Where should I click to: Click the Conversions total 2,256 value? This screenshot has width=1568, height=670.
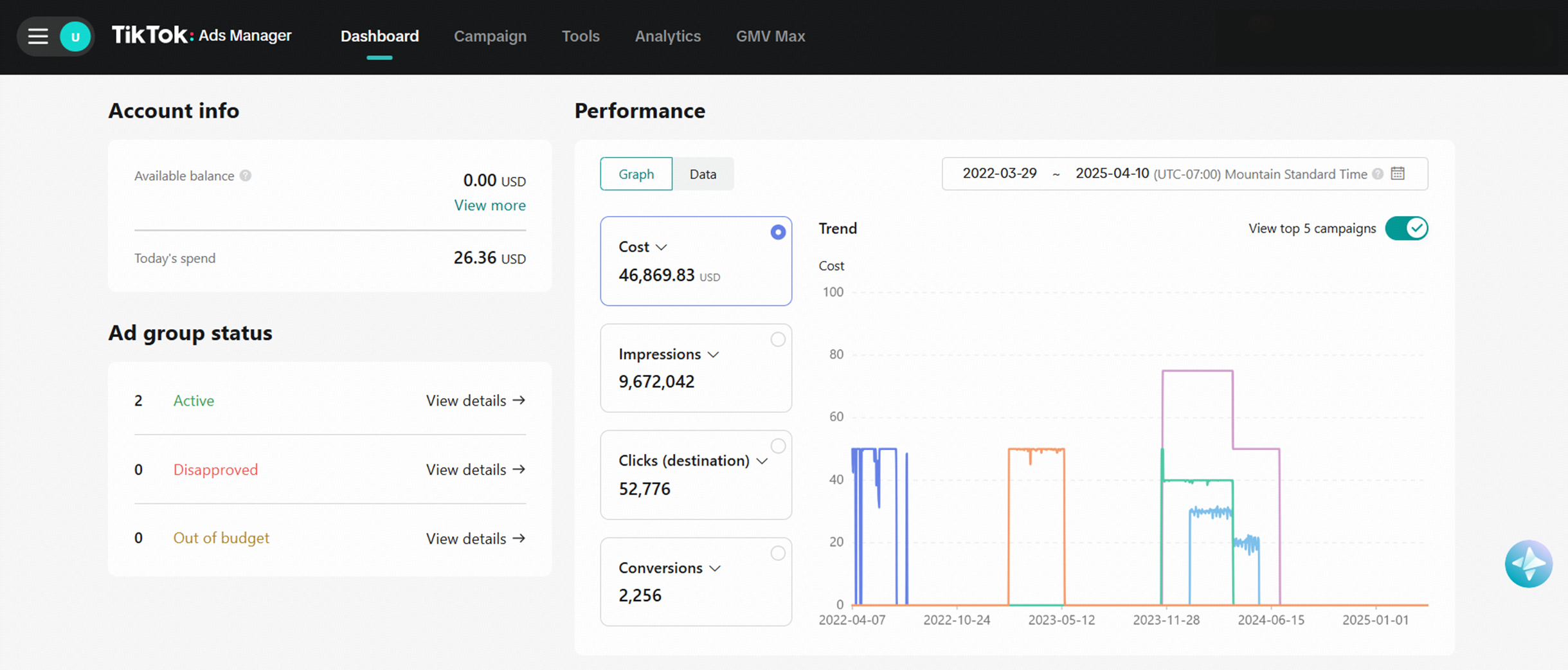click(x=640, y=595)
